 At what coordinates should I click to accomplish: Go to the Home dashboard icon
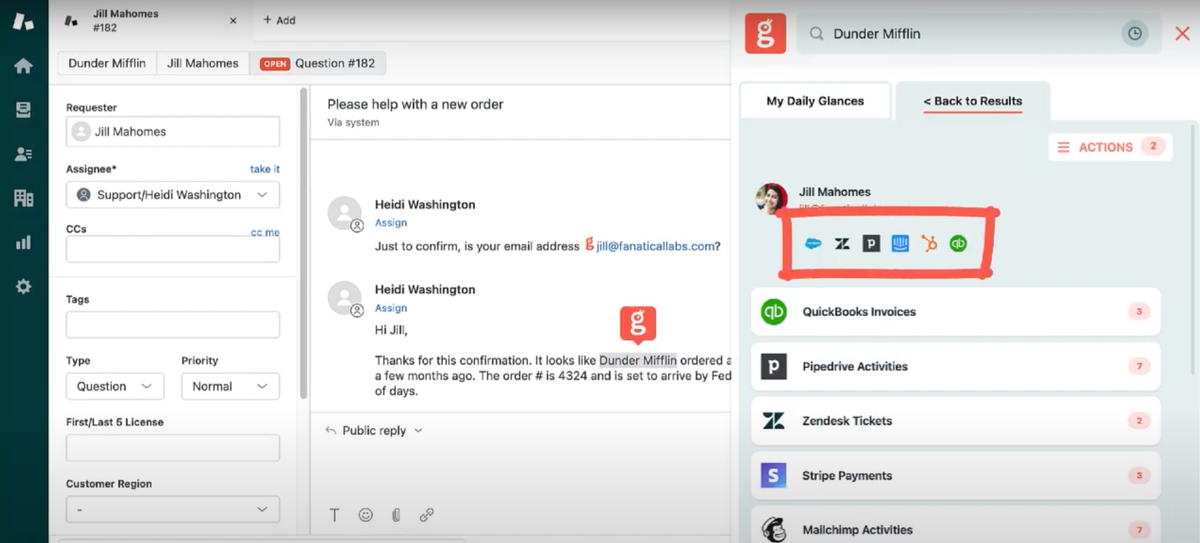23,66
